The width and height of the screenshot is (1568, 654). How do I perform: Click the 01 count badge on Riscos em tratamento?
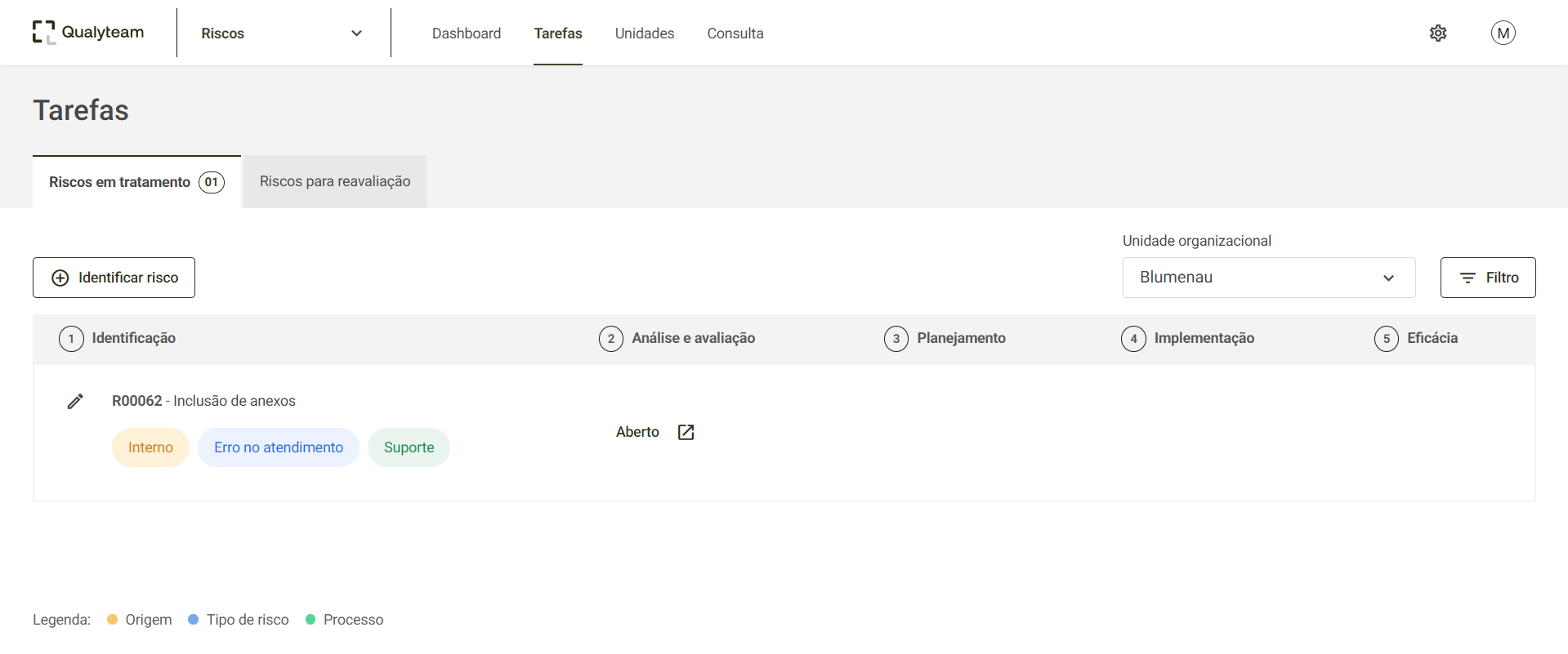pos(212,182)
